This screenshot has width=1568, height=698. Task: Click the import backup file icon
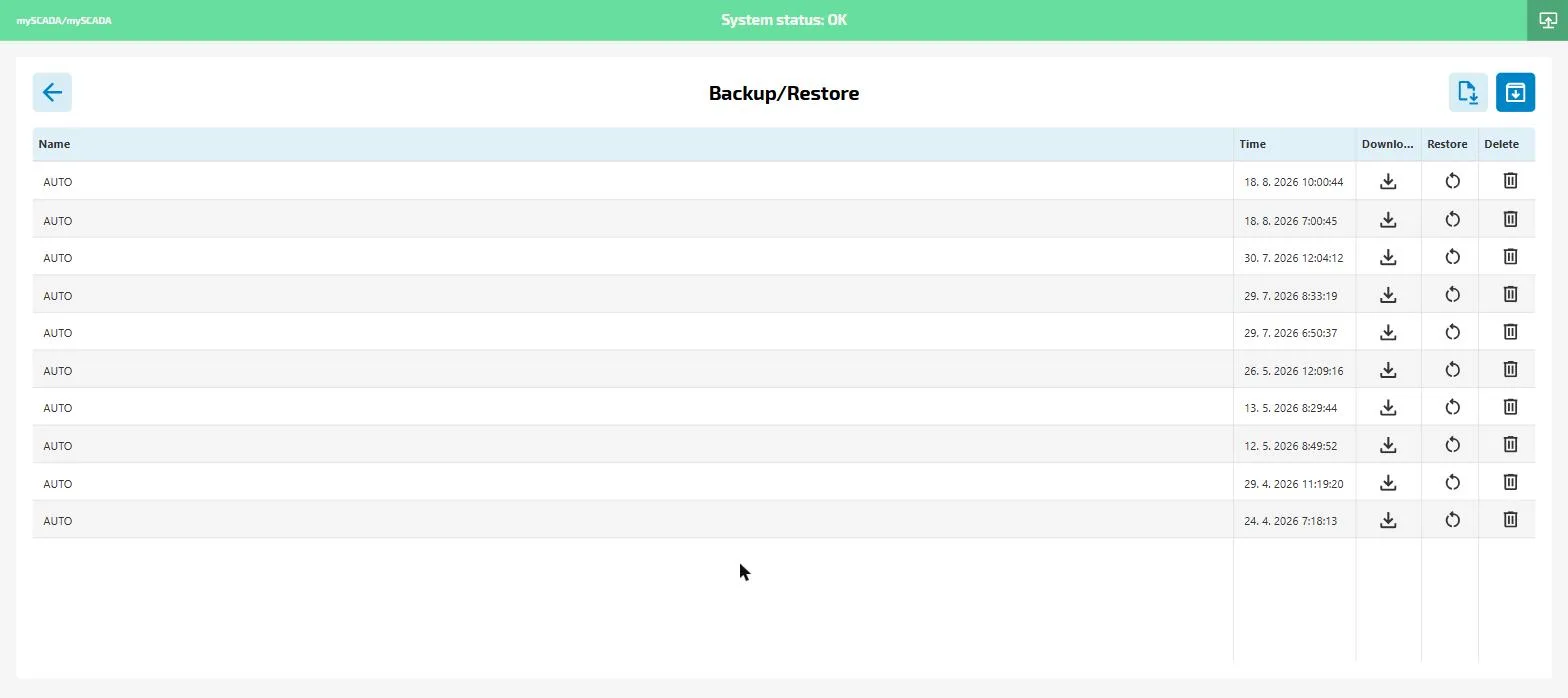pos(1468,92)
